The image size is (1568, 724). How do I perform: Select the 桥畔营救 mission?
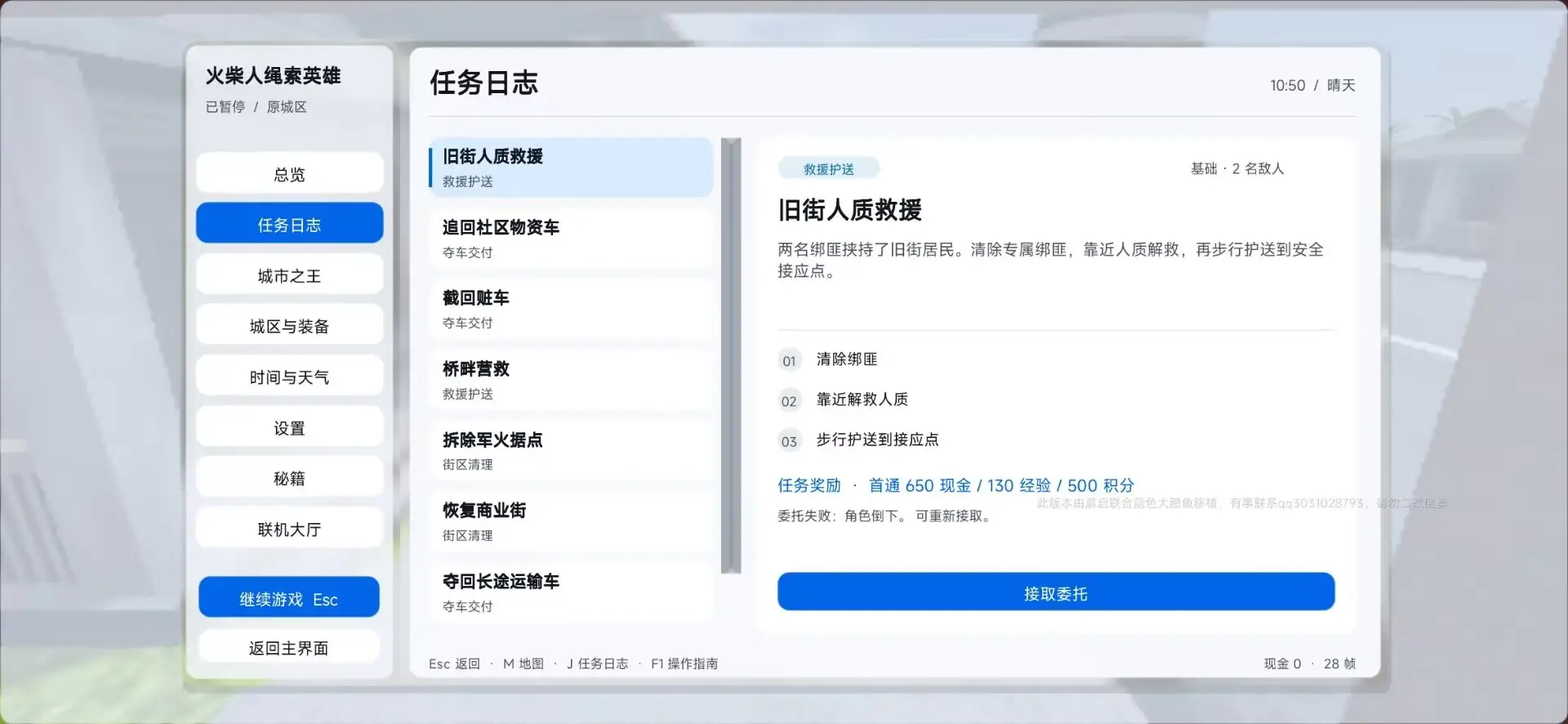point(571,380)
